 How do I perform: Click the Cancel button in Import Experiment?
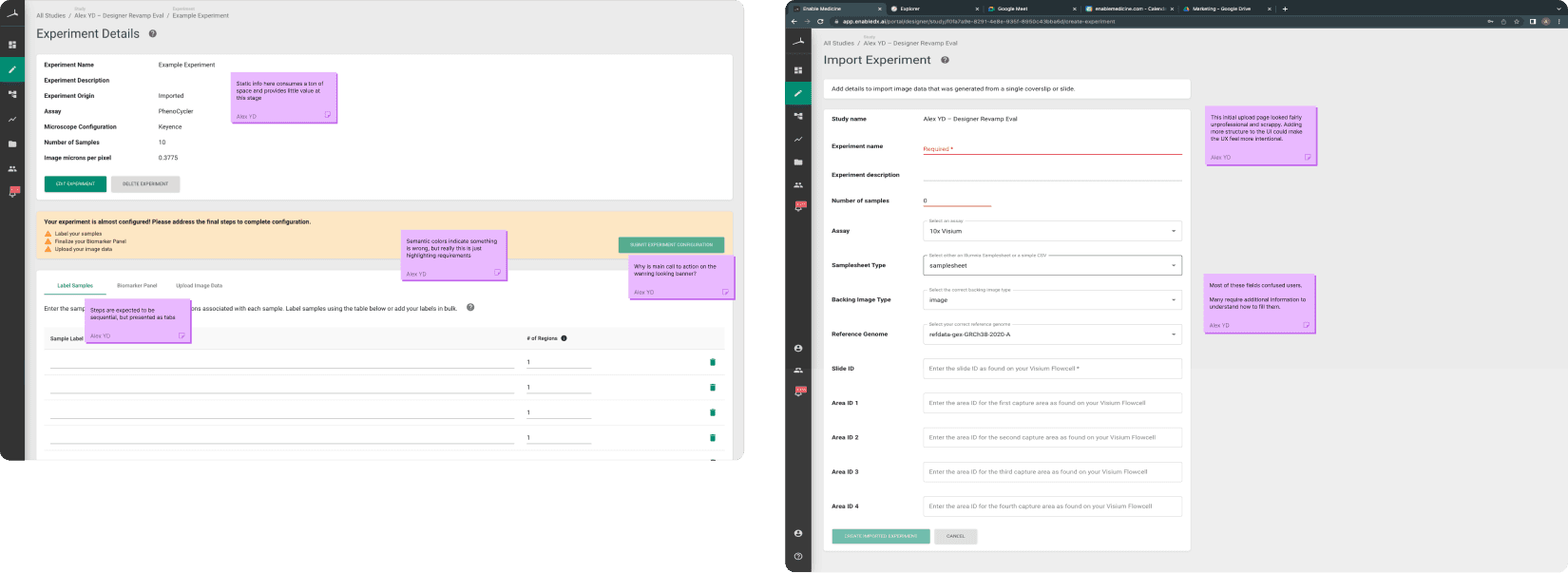pos(956,536)
